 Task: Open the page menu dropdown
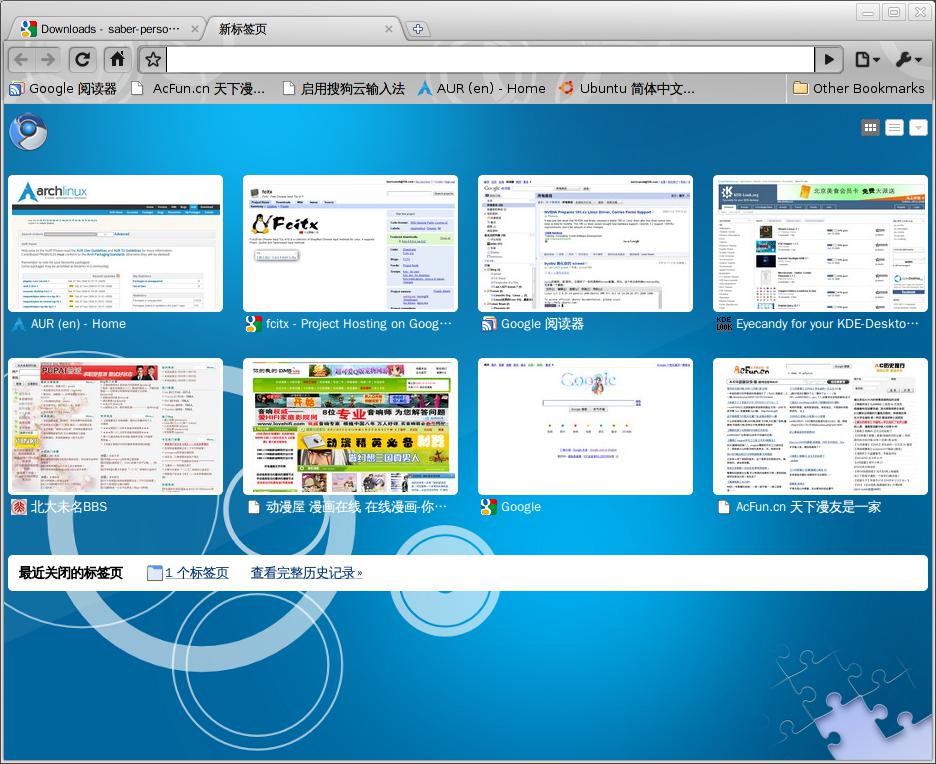(x=867, y=60)
